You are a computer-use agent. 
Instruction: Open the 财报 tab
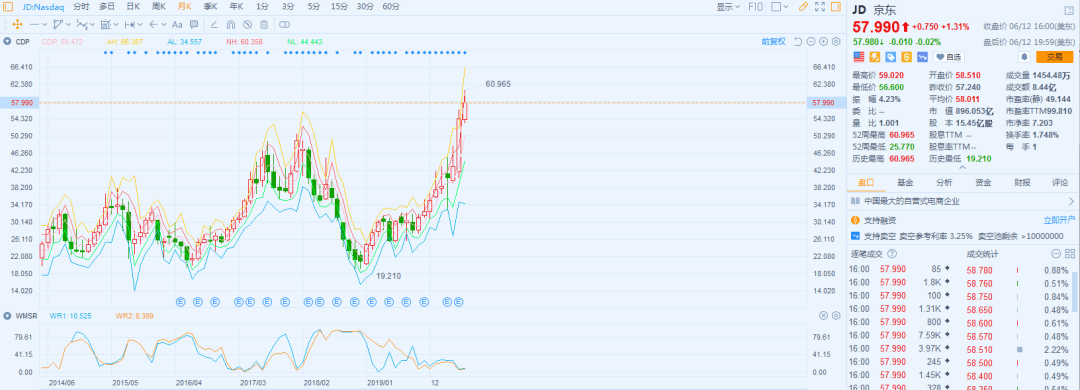click(x=1022, y=183)
